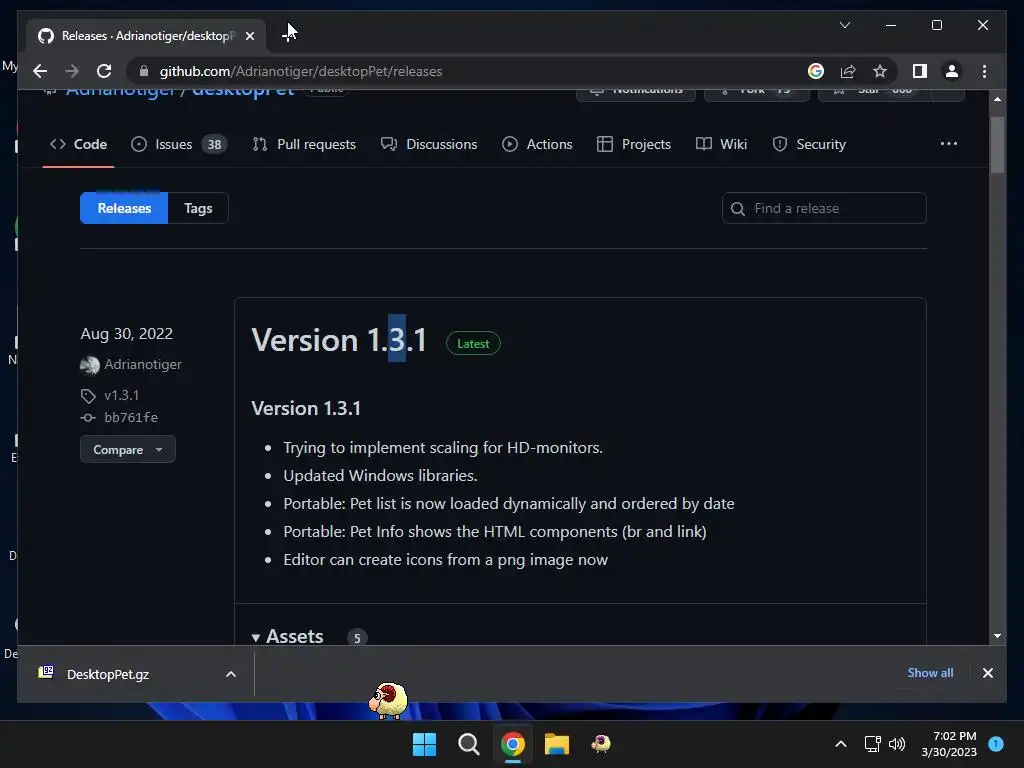
Task: Click the sheep desktop pet sprite
Action: click(388, 701)
